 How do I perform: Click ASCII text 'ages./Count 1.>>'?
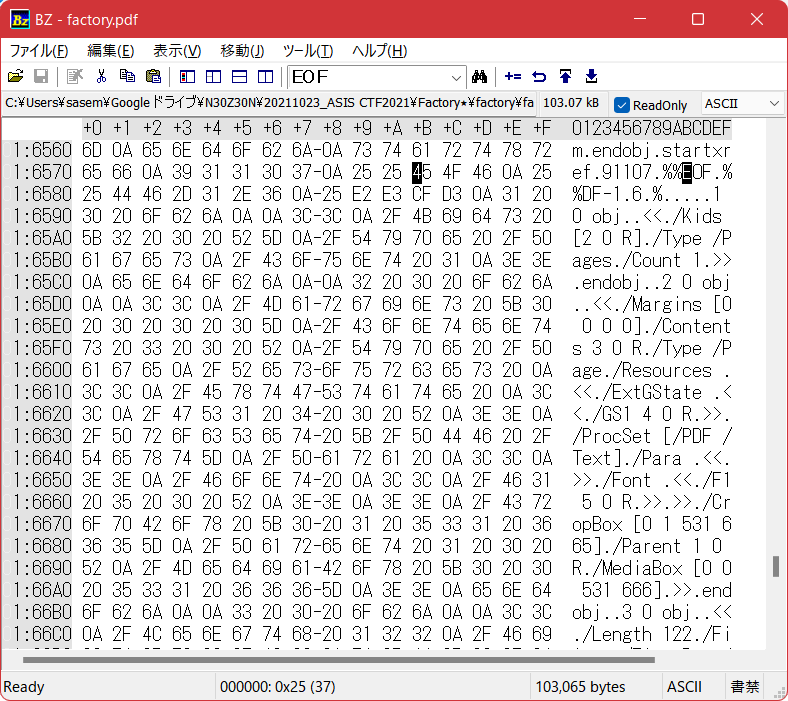(651, 260)
